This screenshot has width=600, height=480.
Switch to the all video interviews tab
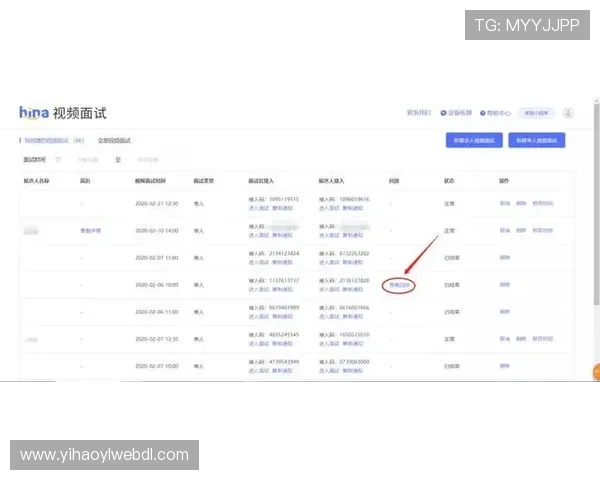[x=114, y=140]
